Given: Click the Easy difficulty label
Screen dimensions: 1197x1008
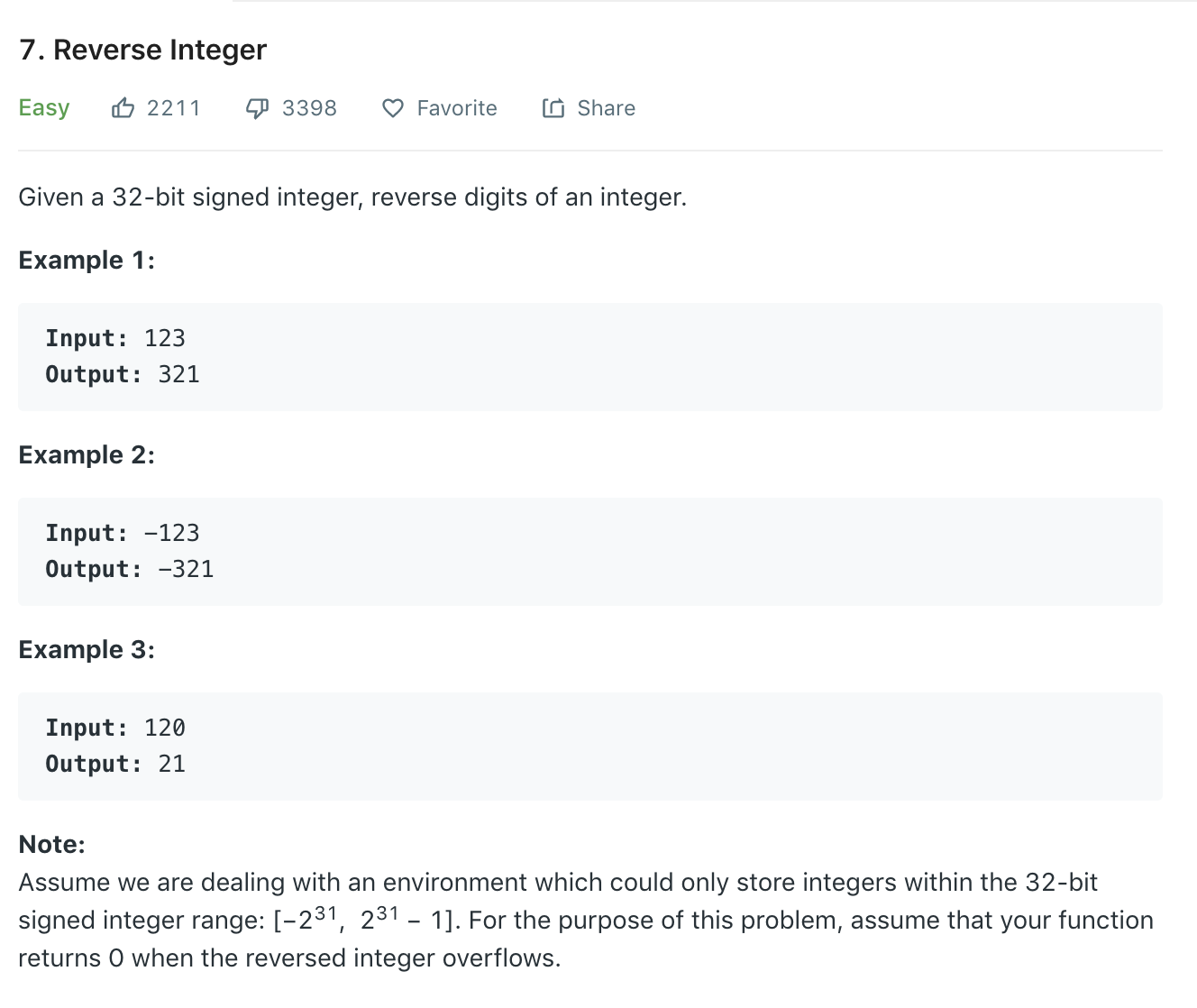Looking at the screenshot, I should [x=43, y=107].
